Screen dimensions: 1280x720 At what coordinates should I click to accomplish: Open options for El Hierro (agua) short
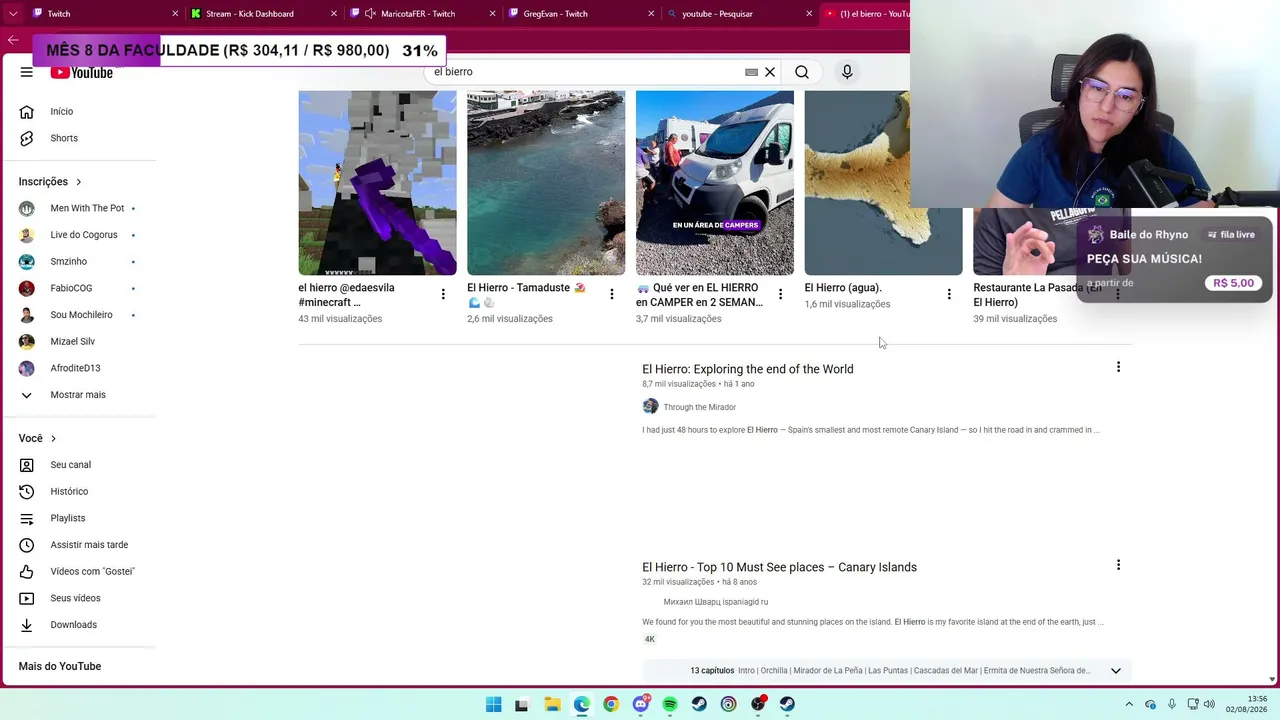point(949,294)
